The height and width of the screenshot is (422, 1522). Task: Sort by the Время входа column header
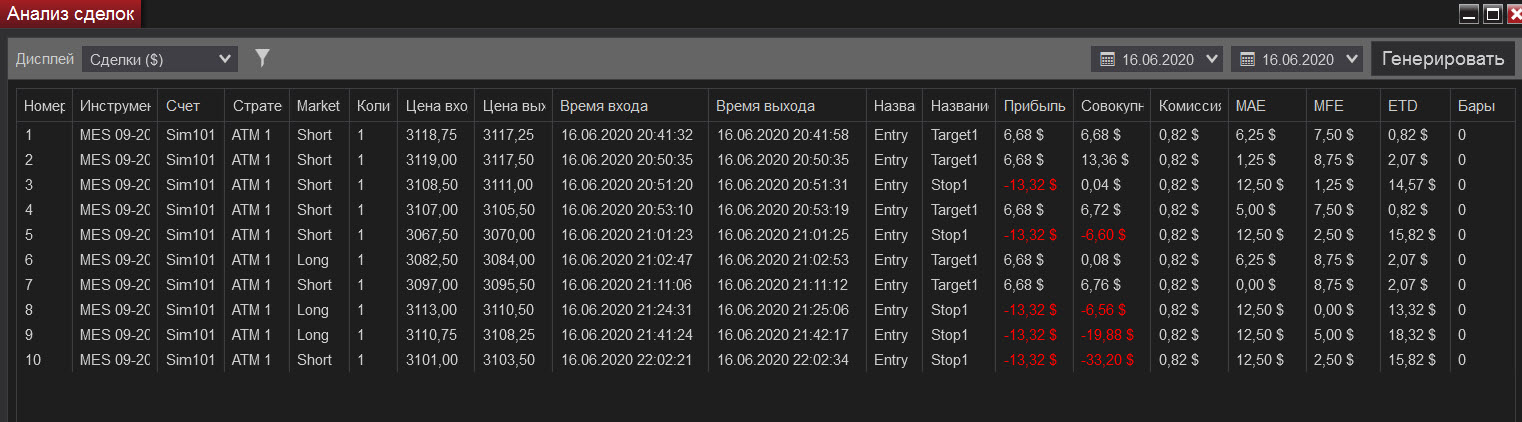tap(628, 106)
